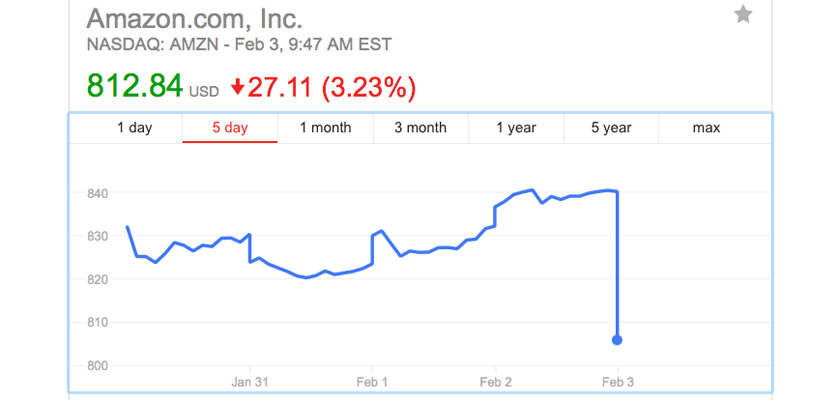Click the Feb 3 date label
This screenshot has height=400, width=839.
click(x=617, y=381)
